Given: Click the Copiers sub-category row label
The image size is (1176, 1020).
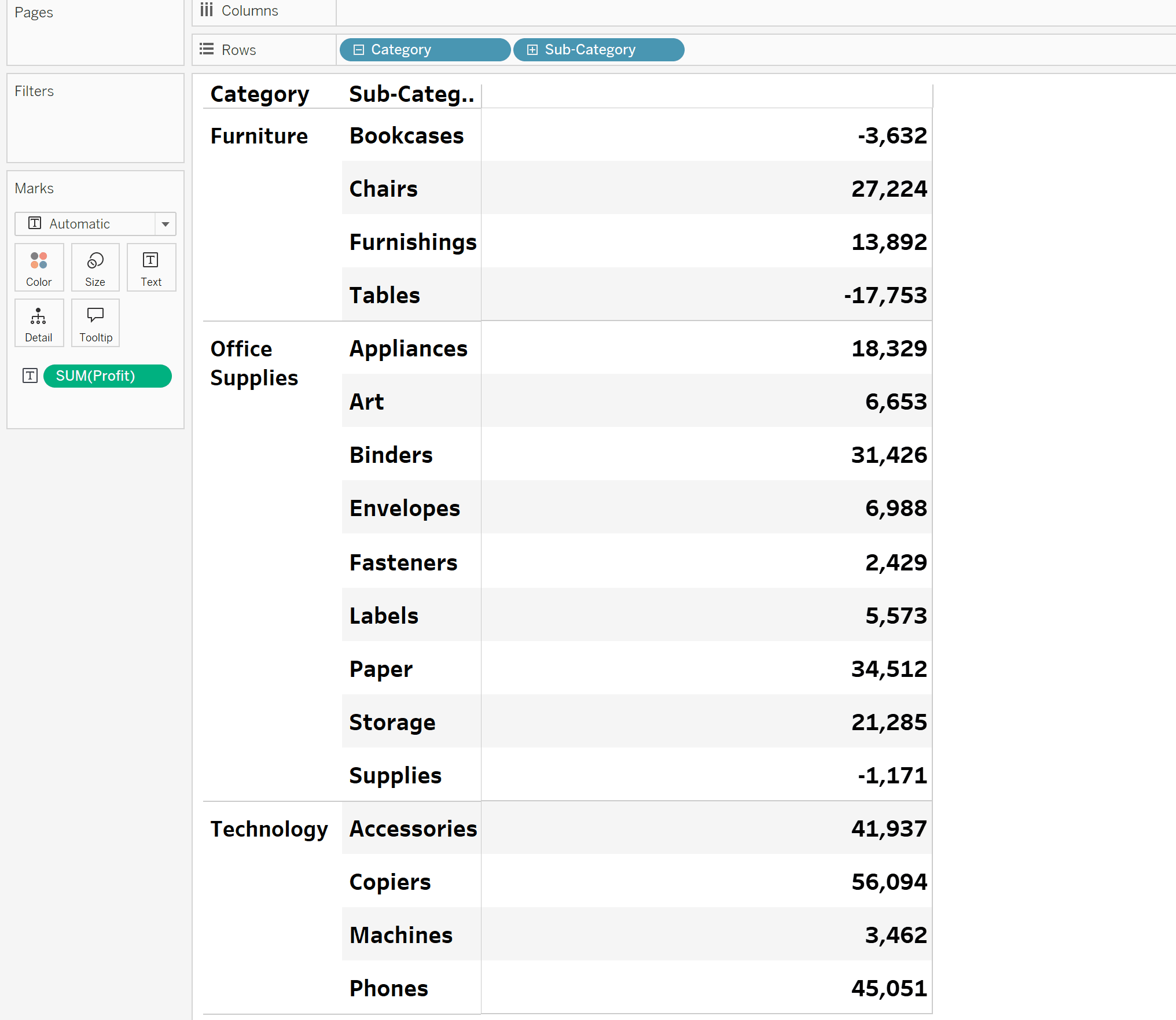Looking at the screenshot, I should [x=390, y=882].
